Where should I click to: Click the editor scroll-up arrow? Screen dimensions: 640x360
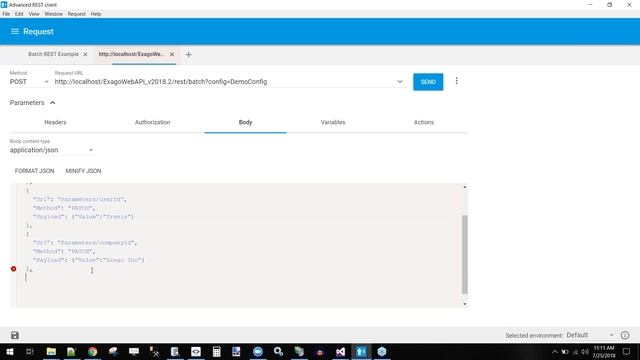click(x=464, y=187)
